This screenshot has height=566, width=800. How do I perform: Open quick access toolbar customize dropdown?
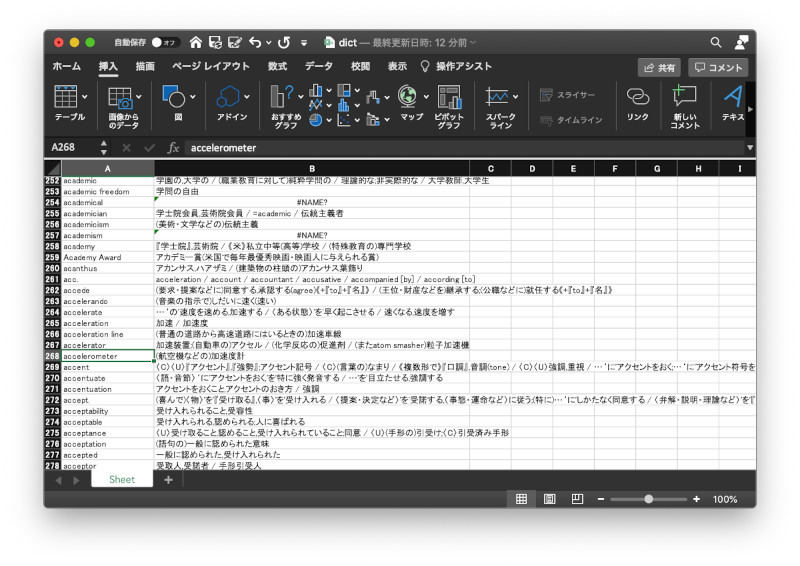[304, 43]
